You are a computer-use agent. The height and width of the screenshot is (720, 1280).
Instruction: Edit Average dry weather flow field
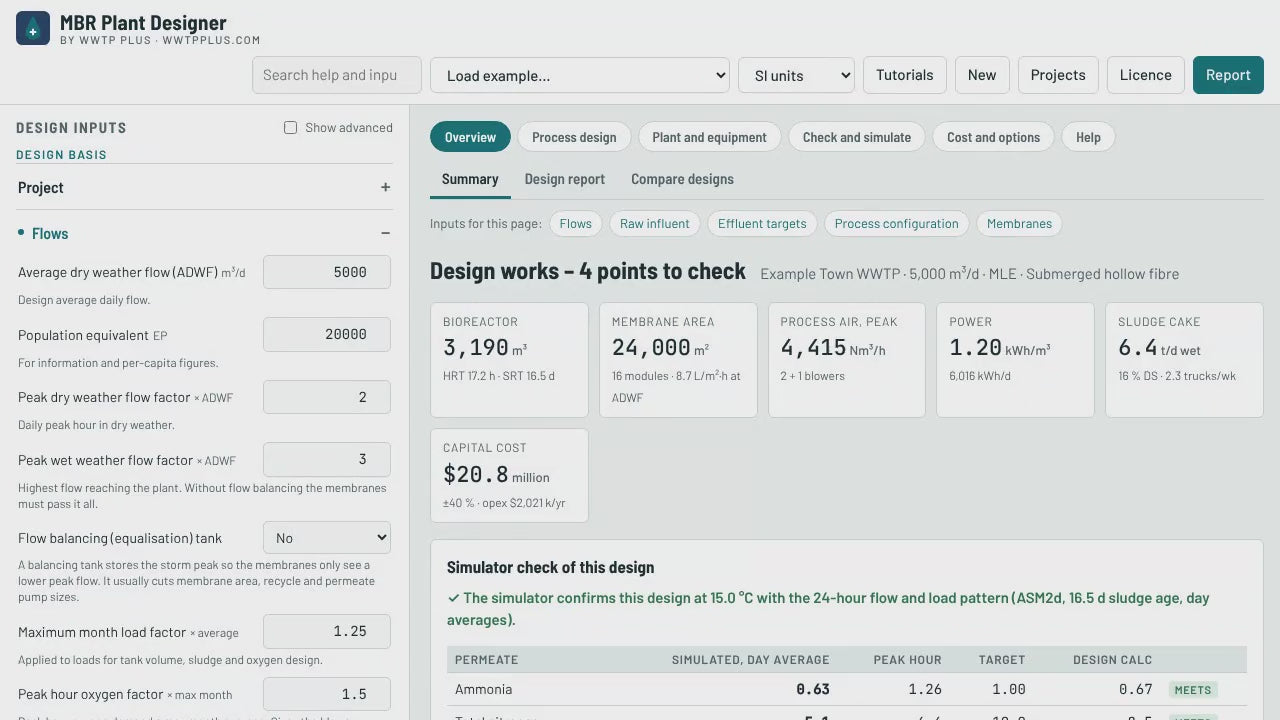click(327, 272)
